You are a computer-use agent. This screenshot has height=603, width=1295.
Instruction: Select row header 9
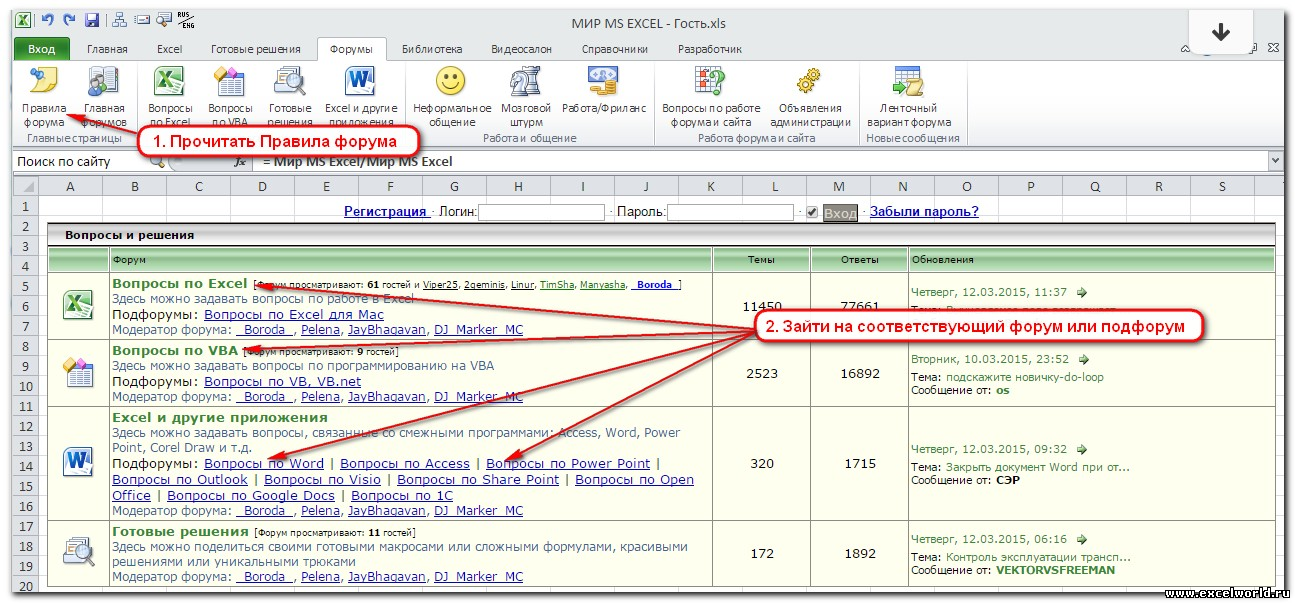[26, 366]
